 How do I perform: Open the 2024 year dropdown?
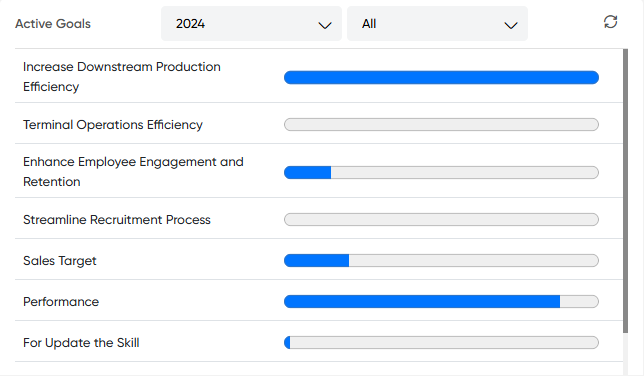pos(251,23)
